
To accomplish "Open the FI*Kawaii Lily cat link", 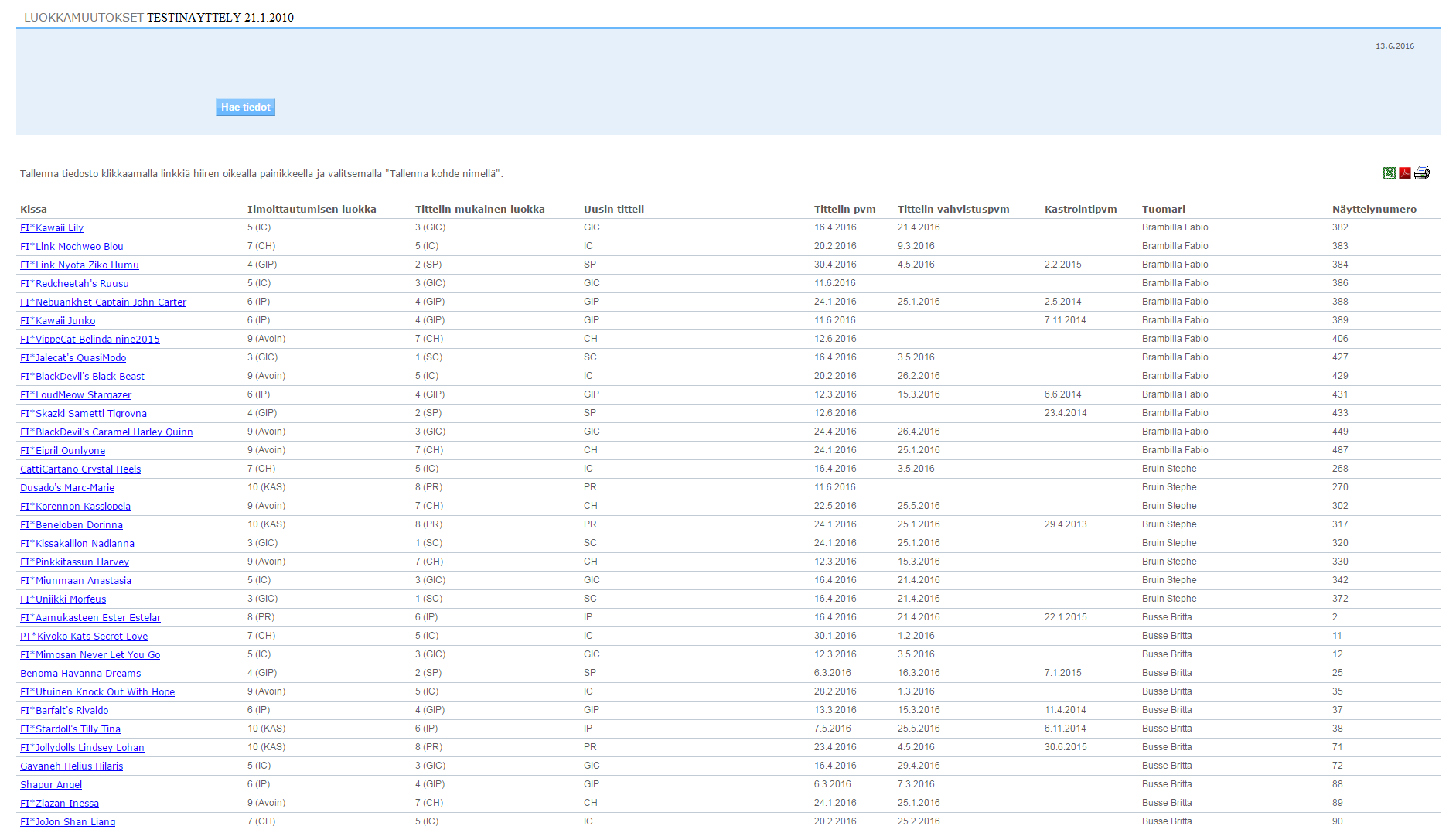I will pos(52,228).
